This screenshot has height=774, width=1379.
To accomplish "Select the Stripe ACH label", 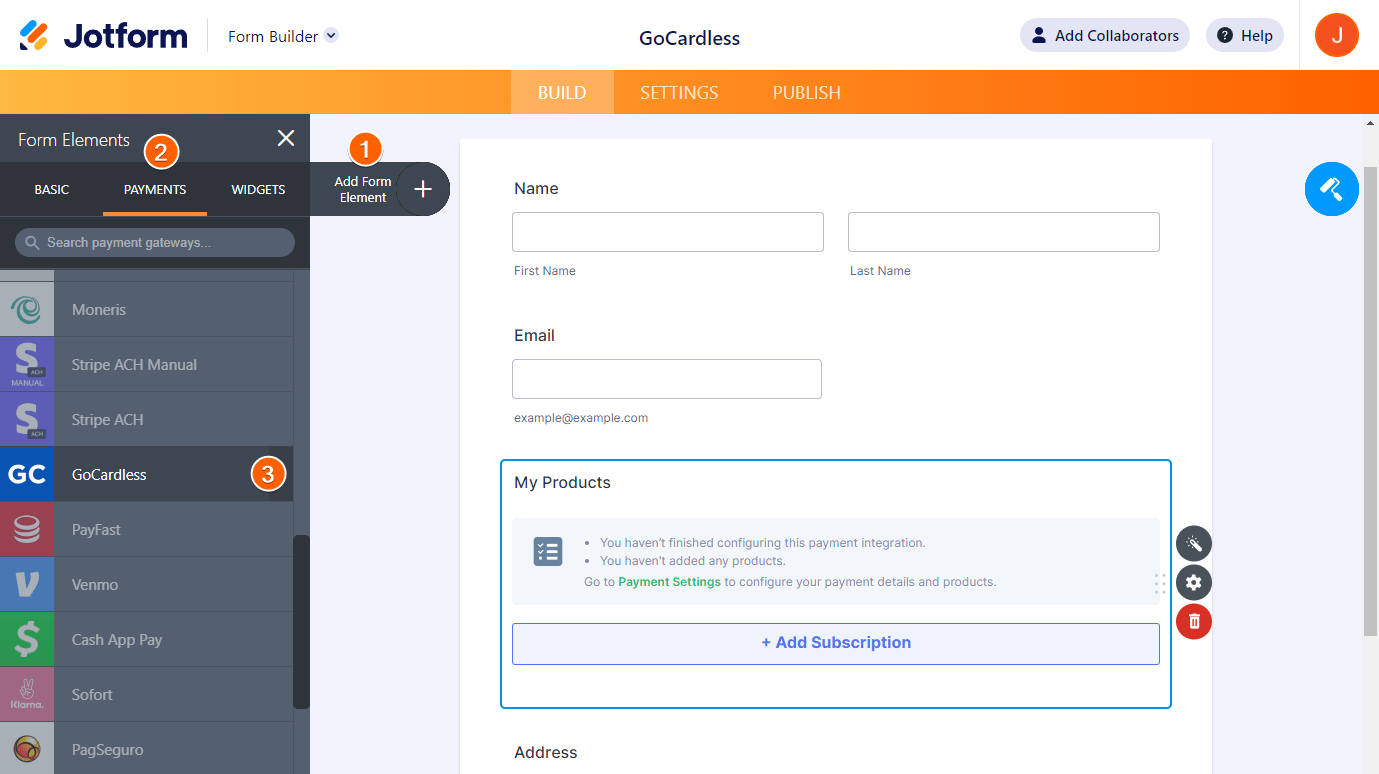I will pos(108,419).
